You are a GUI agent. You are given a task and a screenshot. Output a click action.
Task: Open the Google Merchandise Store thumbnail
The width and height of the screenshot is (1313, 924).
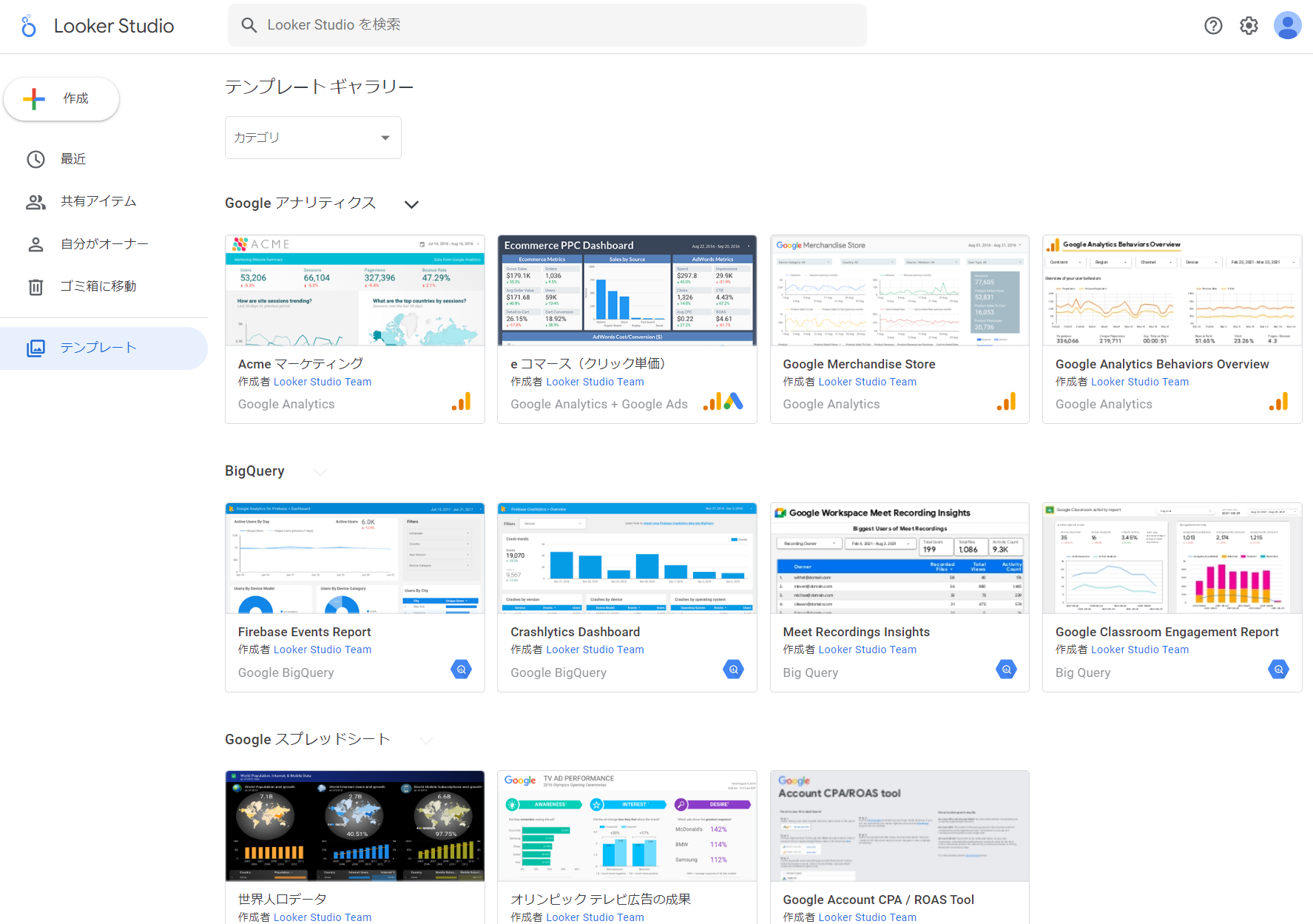pos(899,291)
